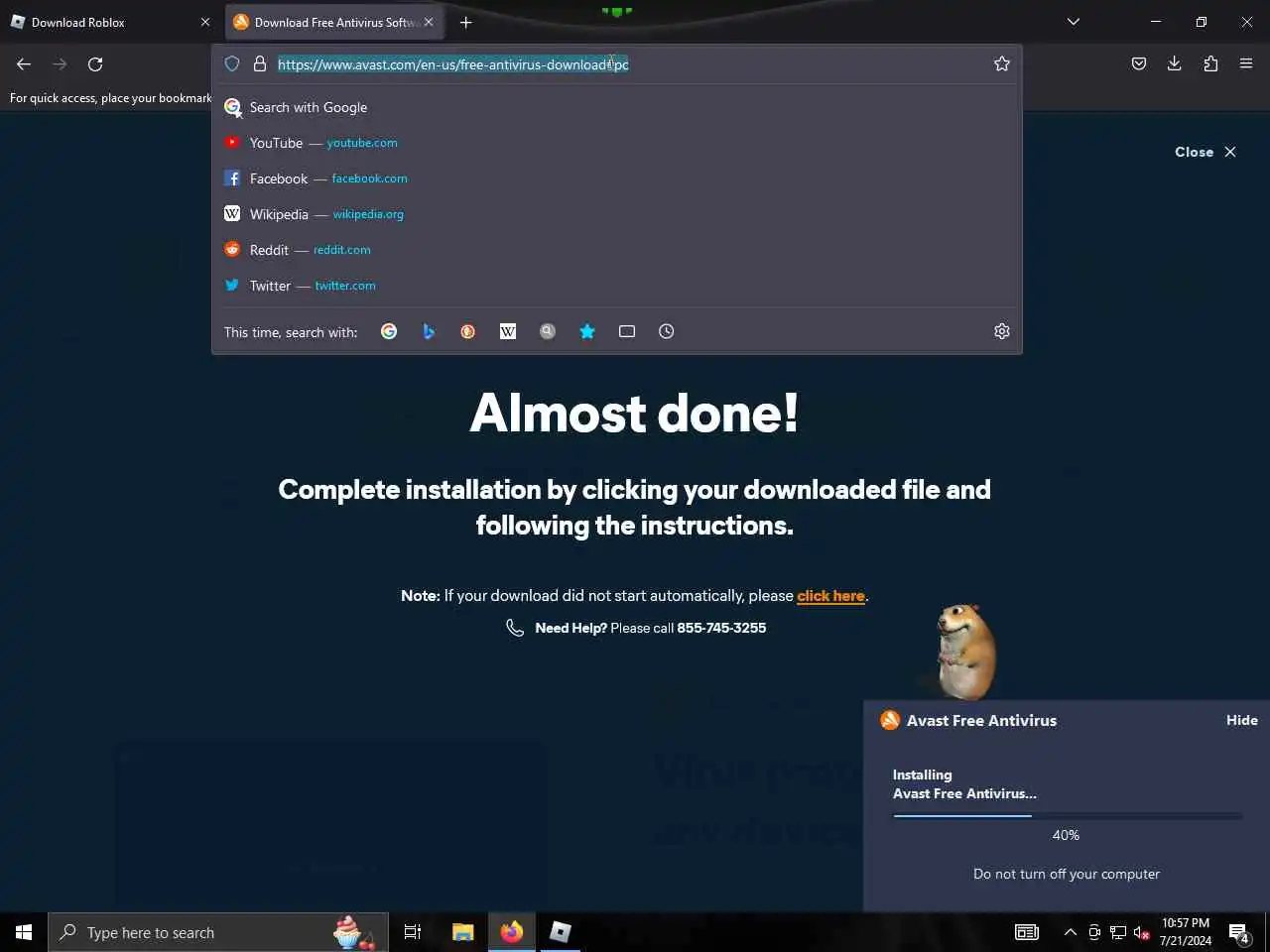Go back using the browser back arrow
Viewport: 1270px width, 952px height.
click(x=24, y=64)
